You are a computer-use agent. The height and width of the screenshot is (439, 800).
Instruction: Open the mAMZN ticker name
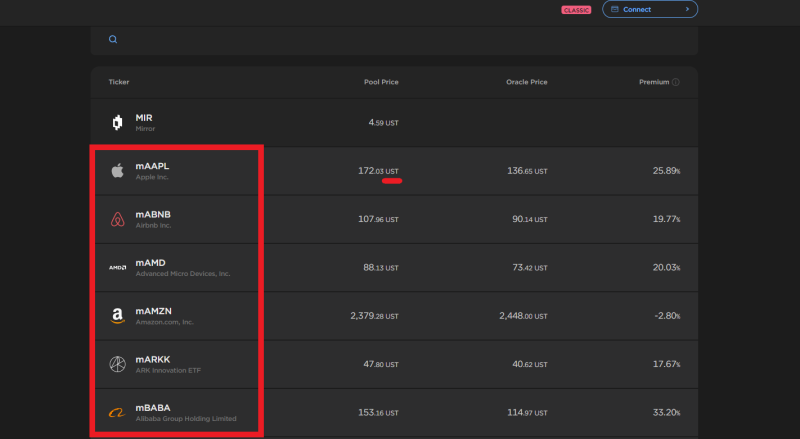[154, 311]
